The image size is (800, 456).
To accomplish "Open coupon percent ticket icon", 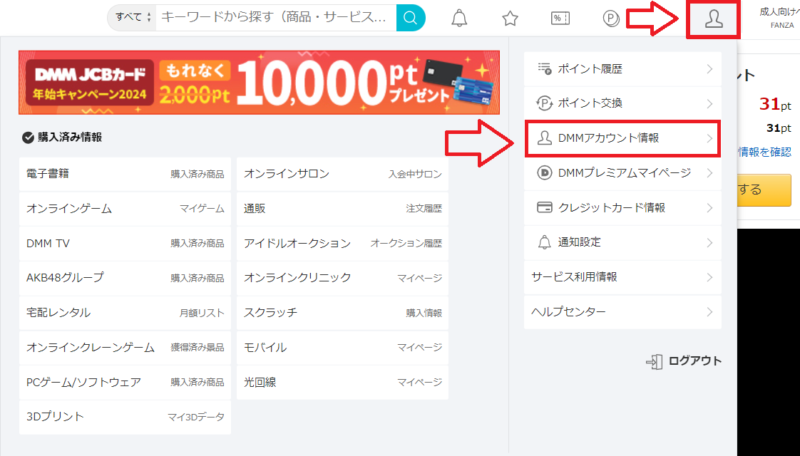I will pos(560,19).
